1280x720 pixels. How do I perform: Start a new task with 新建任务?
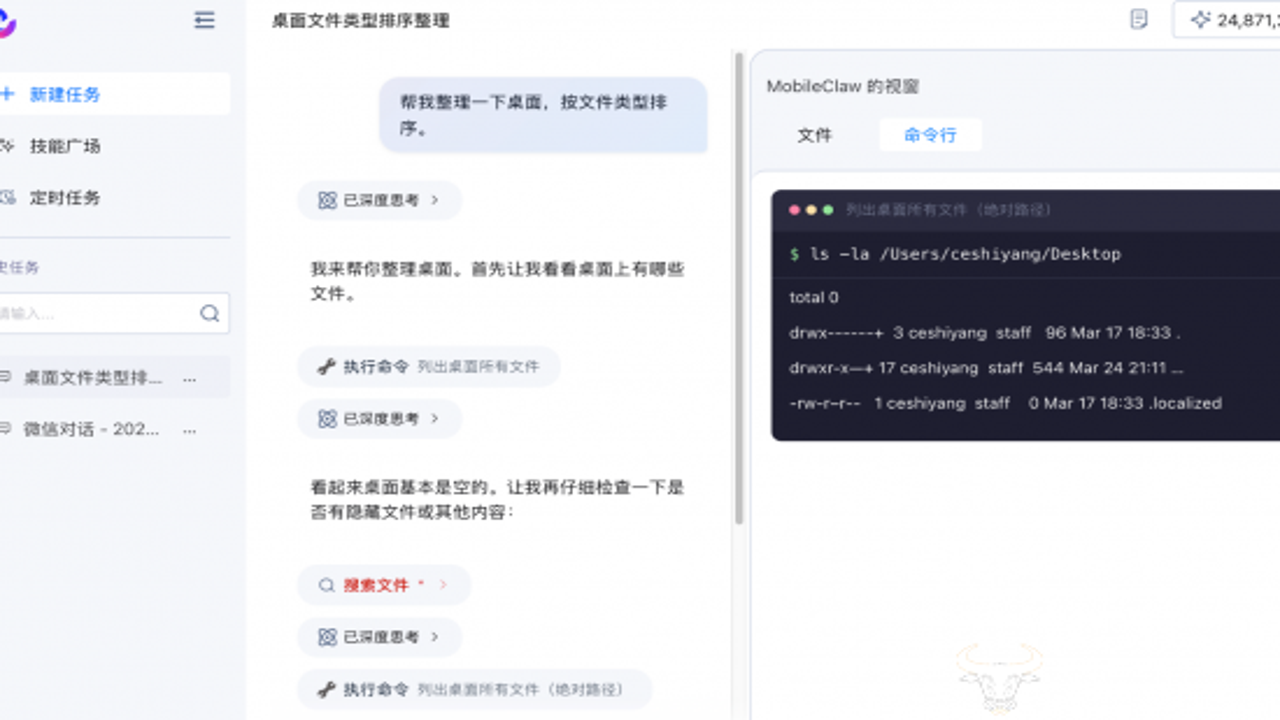[x=113, y=94]
